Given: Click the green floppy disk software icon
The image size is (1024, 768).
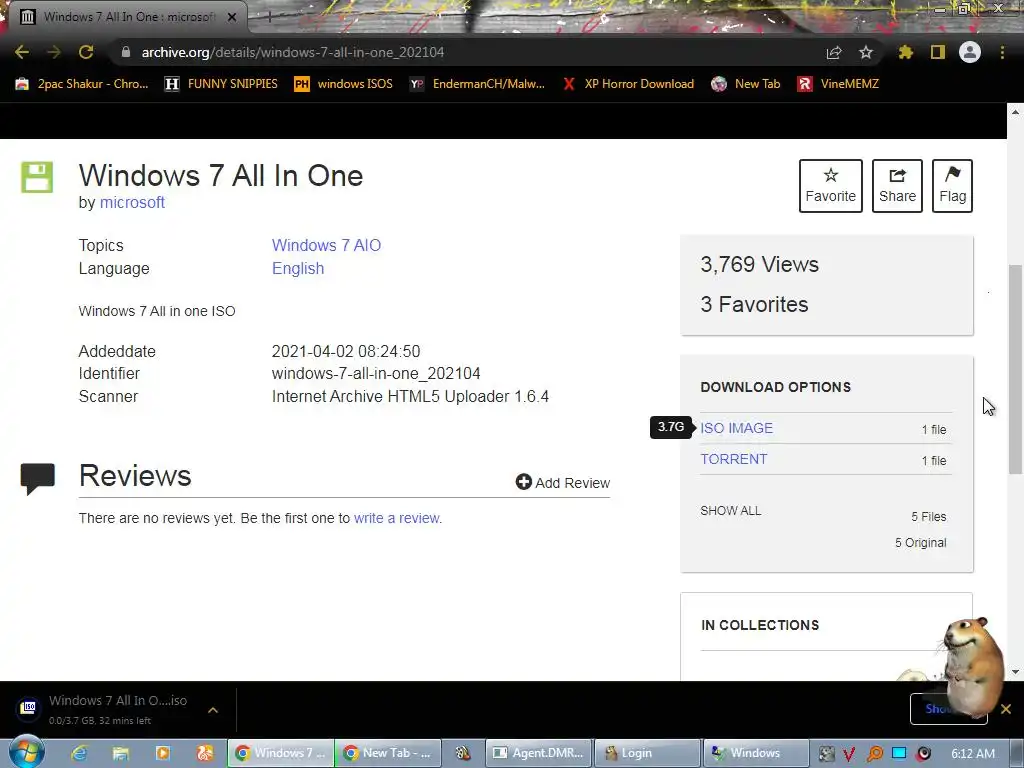Looking at the screenshot, I should pos(37,177).
